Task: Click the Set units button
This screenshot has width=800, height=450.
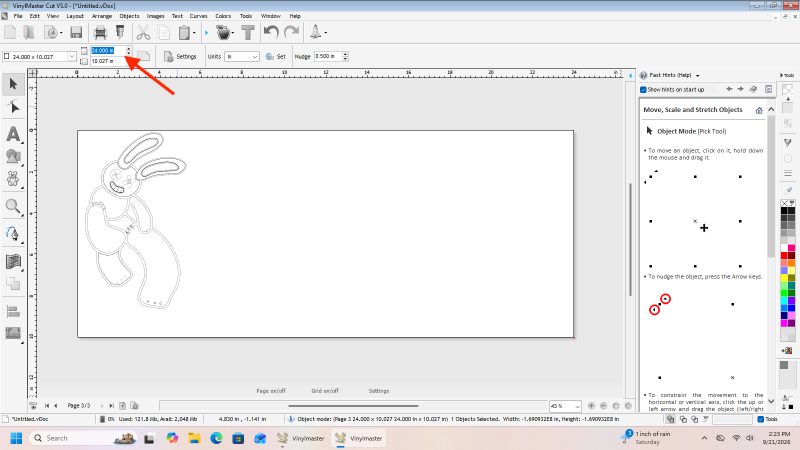Action: coord(276,57)
